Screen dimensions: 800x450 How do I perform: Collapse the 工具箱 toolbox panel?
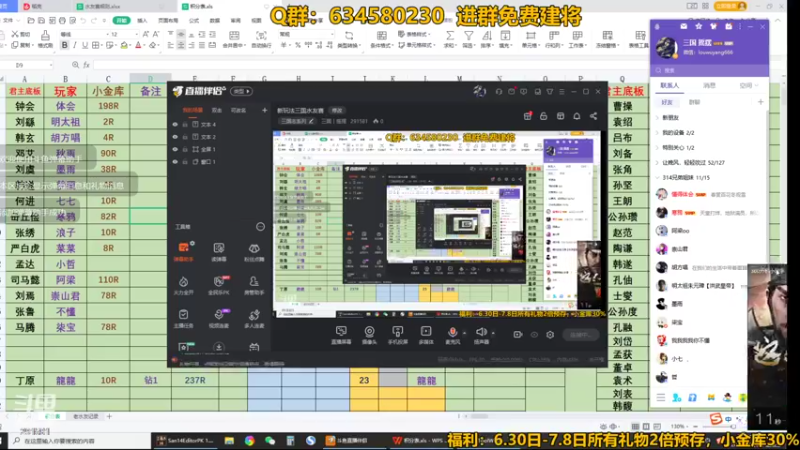(260, 227)
